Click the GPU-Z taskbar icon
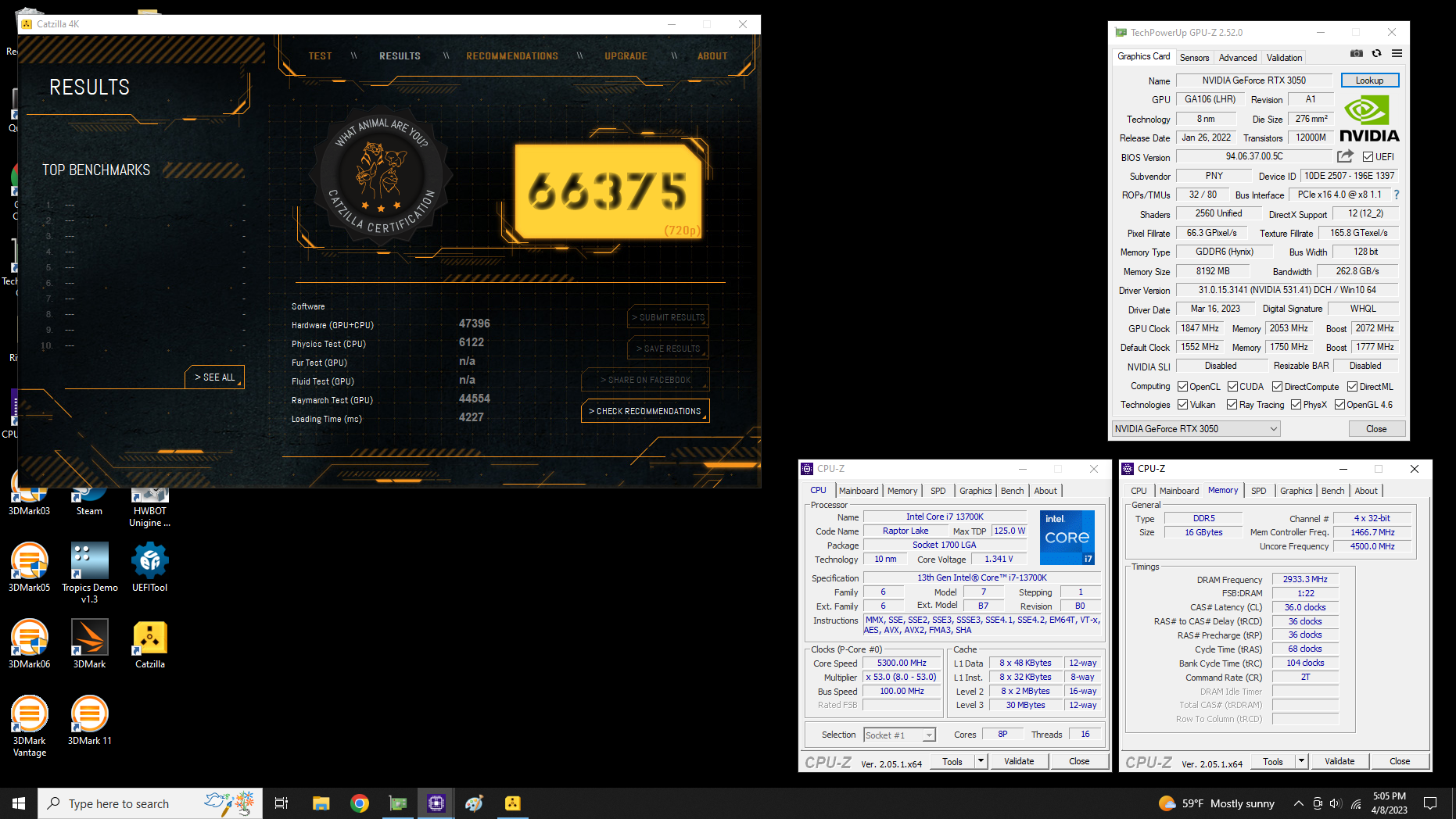The height and width of the screenshot is (819, 1456). (x=398, y=803)
